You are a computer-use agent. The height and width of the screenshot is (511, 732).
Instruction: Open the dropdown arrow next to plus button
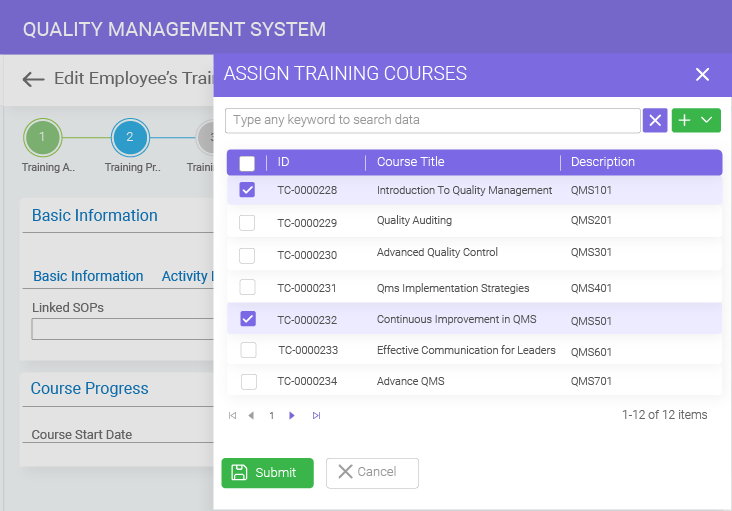pyautogui.click(x=707, y=120)
